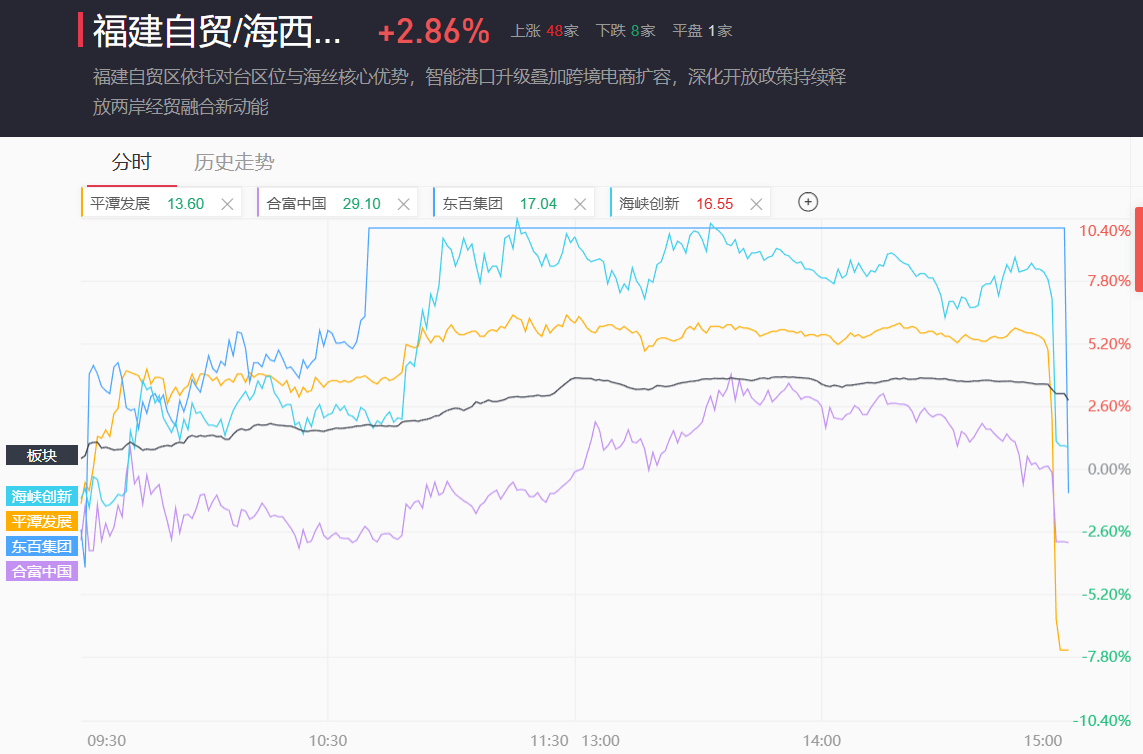Toggle 平潭发展 line in the legend

tap(42, 521)
